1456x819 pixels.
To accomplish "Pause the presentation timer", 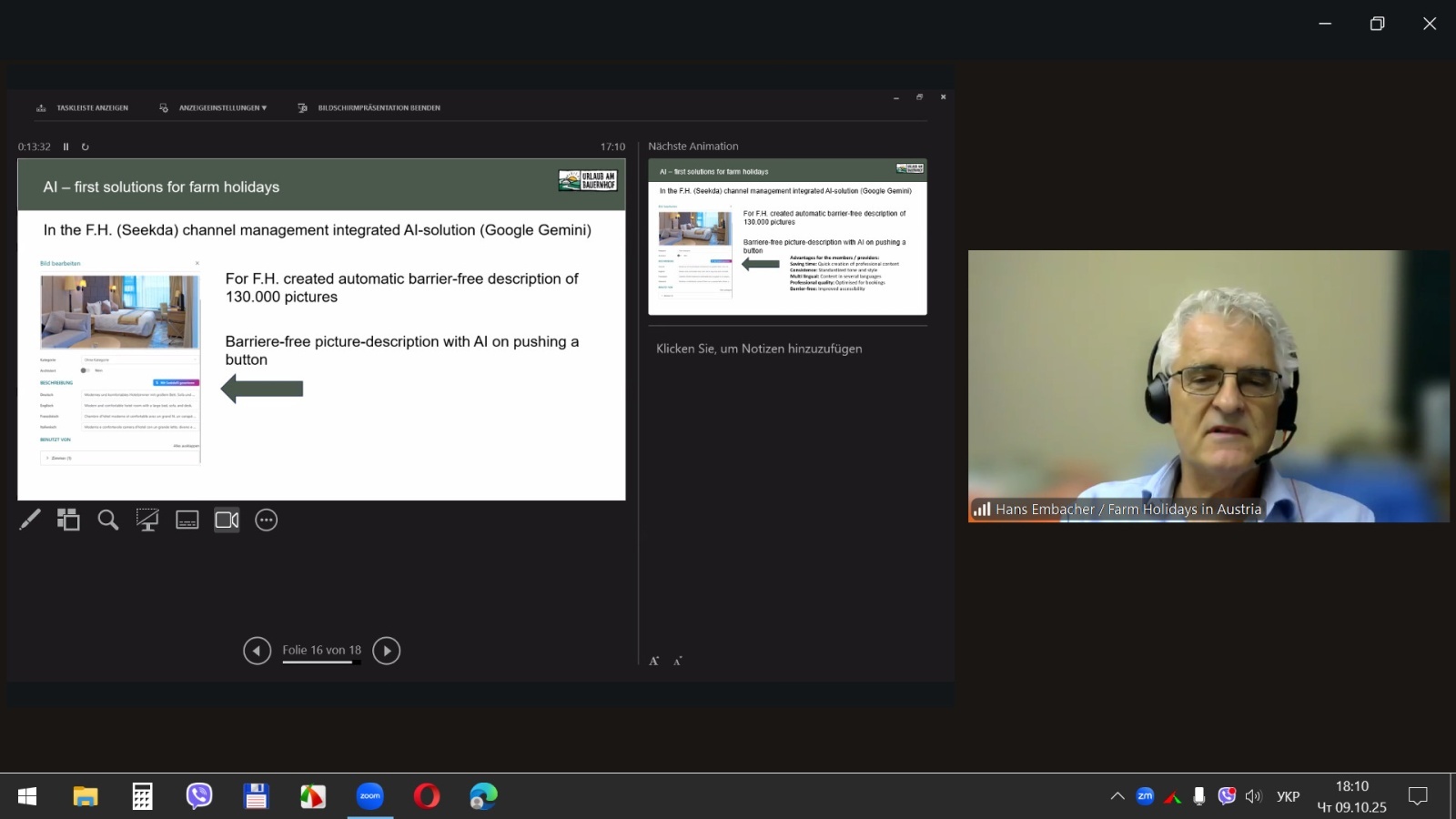I will point(66,147).
